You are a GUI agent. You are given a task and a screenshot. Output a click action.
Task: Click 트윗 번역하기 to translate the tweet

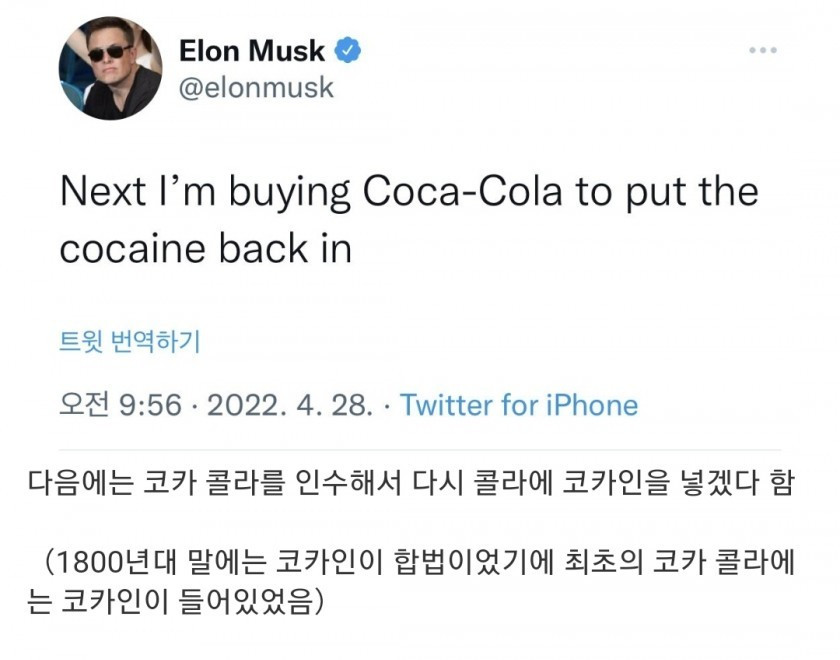(130, 341)
